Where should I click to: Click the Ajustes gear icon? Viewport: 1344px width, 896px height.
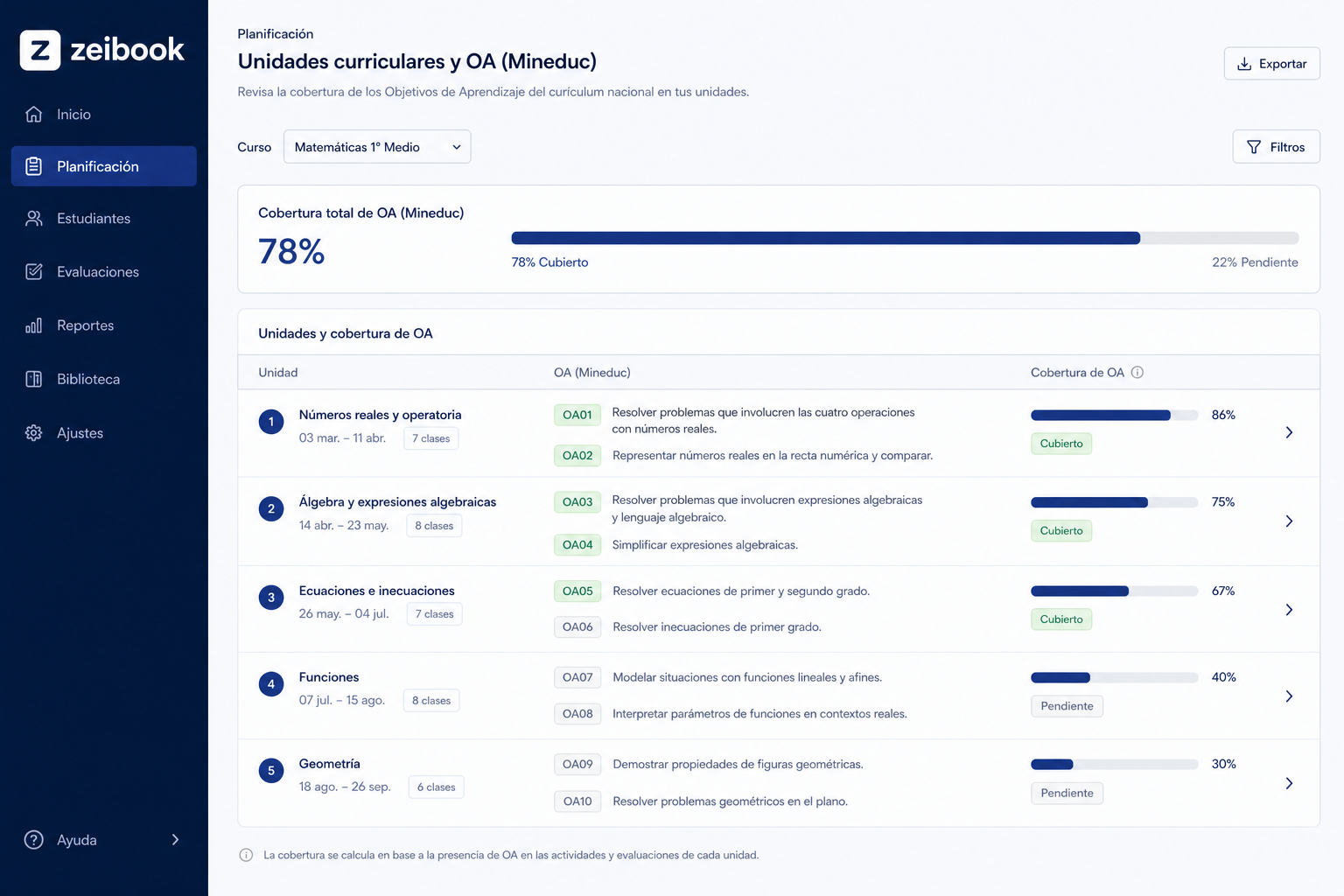(34, 433)
